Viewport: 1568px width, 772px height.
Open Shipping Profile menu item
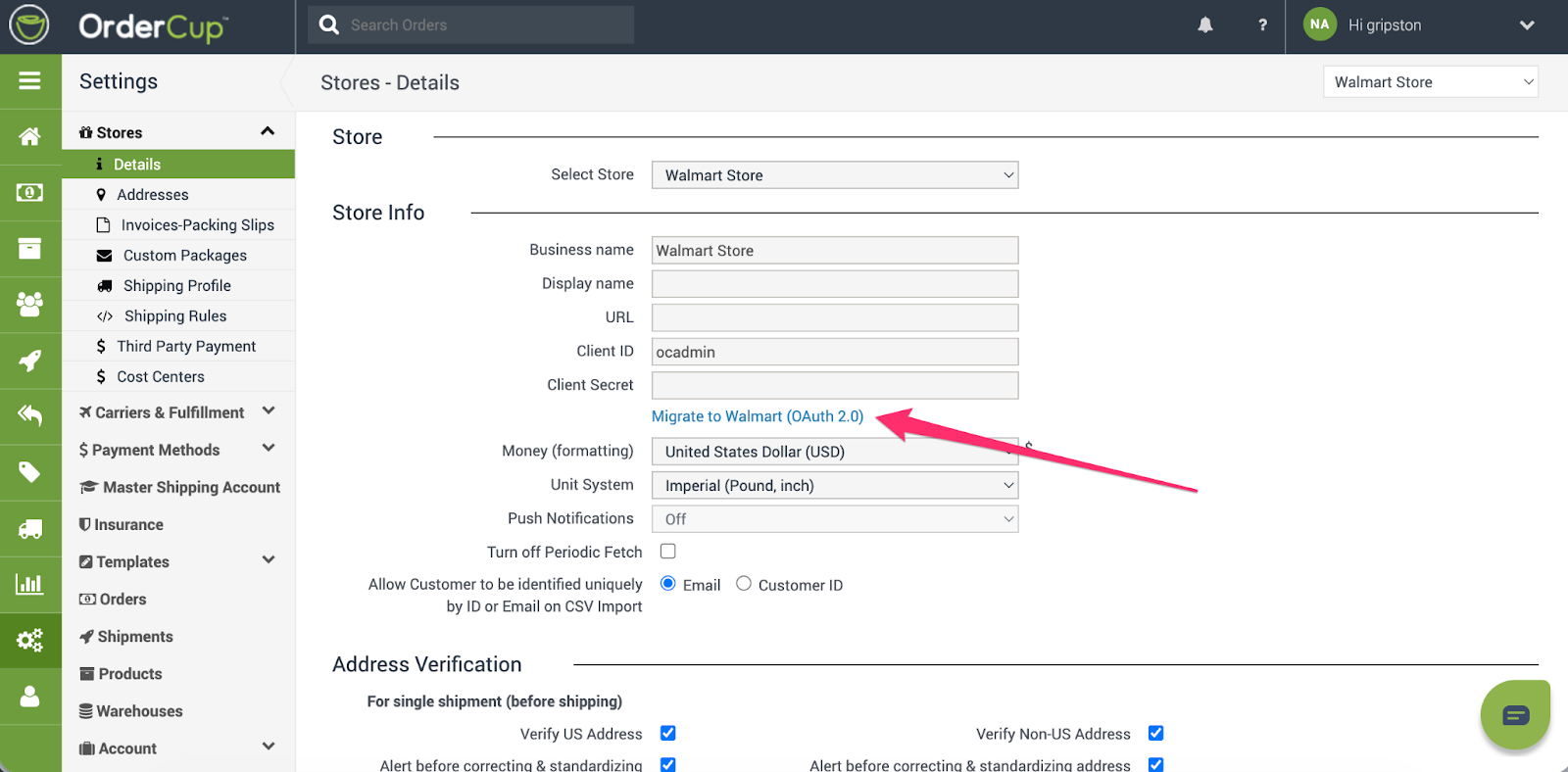[178, 285]
